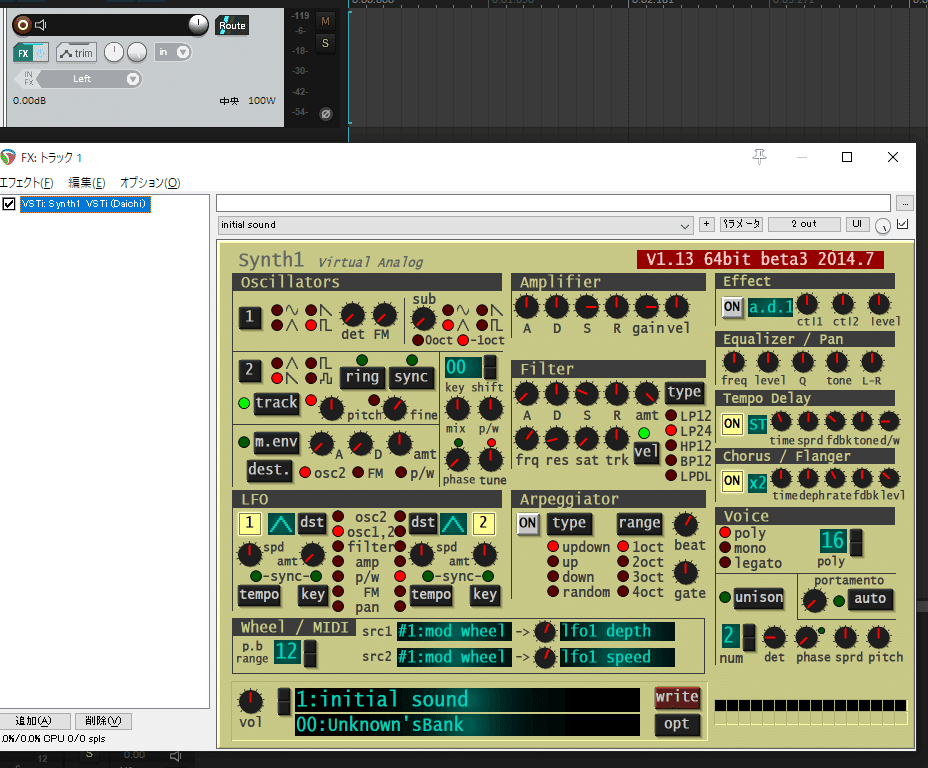
Task: Adjust the track volume knob
Action: point(198,24)
